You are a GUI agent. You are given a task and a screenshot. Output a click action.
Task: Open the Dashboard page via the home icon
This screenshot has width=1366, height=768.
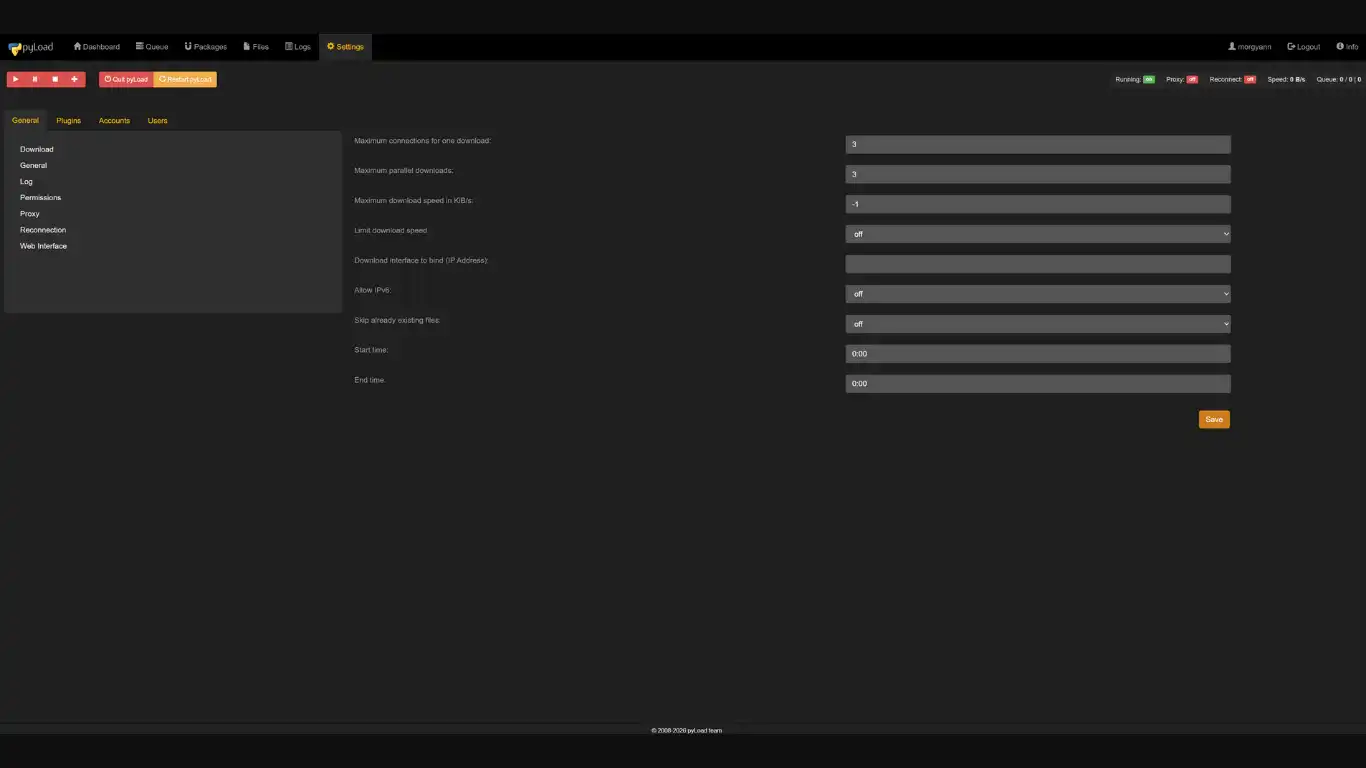(97, 47)
